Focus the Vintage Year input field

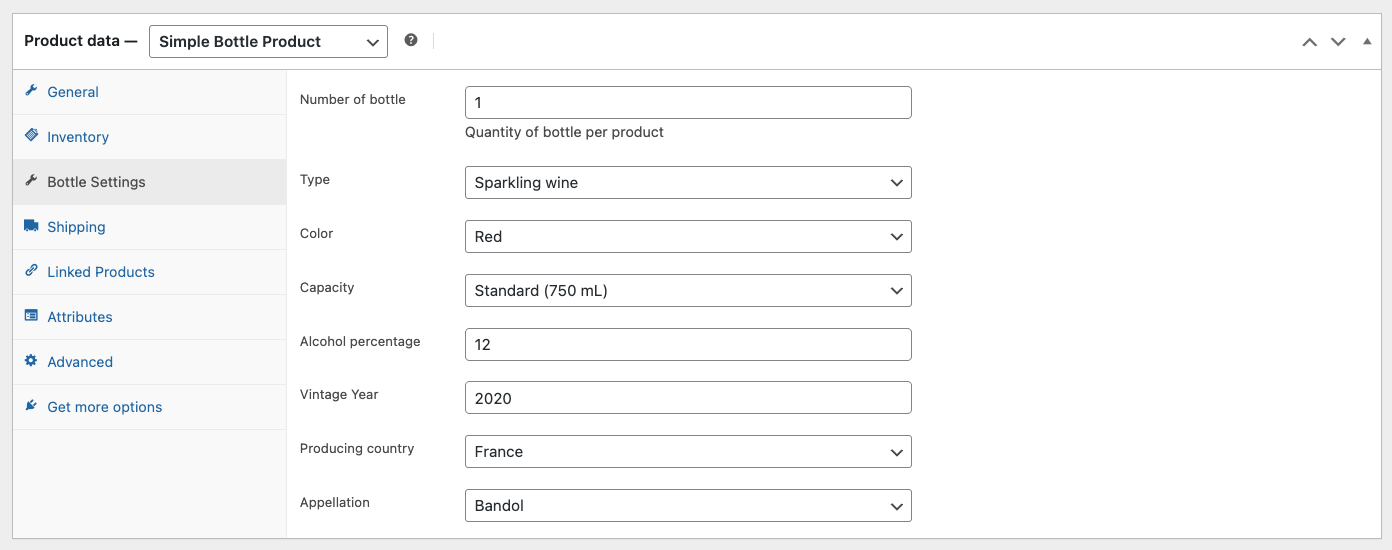point(688,398)
